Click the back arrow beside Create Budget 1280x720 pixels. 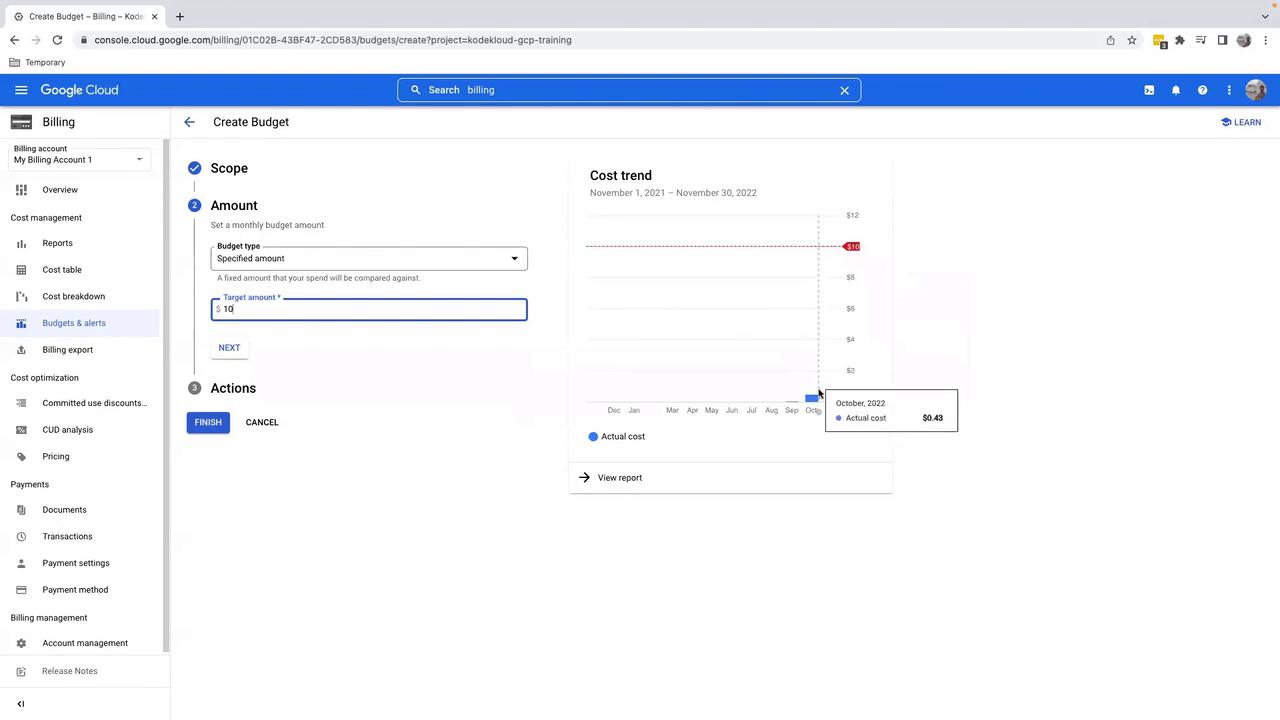point(189,122)
